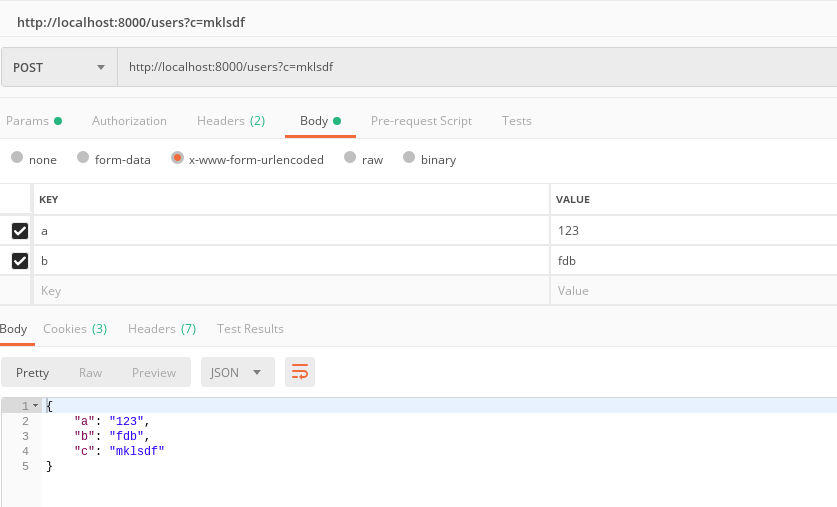Click the key cell containing a

pyautogui.click(x=291, y=231)
